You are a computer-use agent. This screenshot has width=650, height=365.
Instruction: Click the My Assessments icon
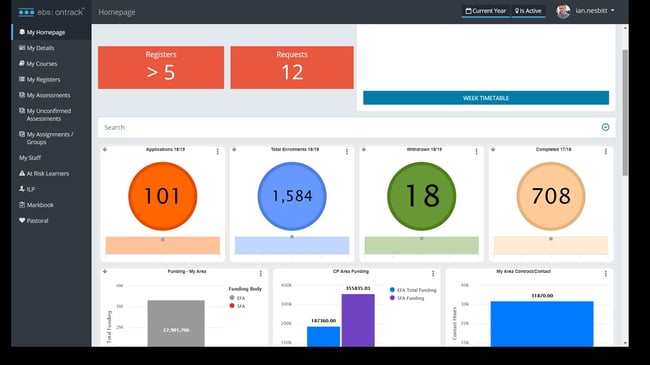(22, 95)
